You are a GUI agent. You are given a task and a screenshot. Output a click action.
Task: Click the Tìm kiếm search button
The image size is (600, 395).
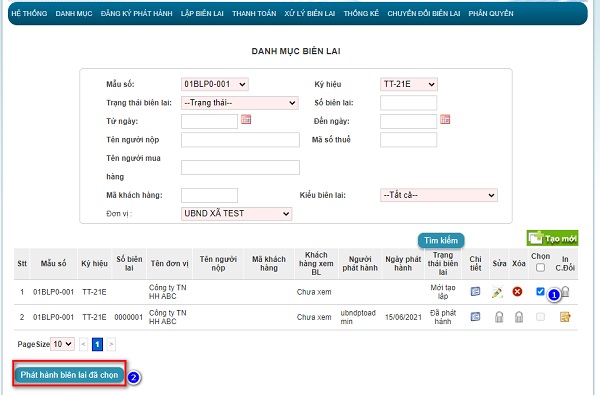coord(441,240)
